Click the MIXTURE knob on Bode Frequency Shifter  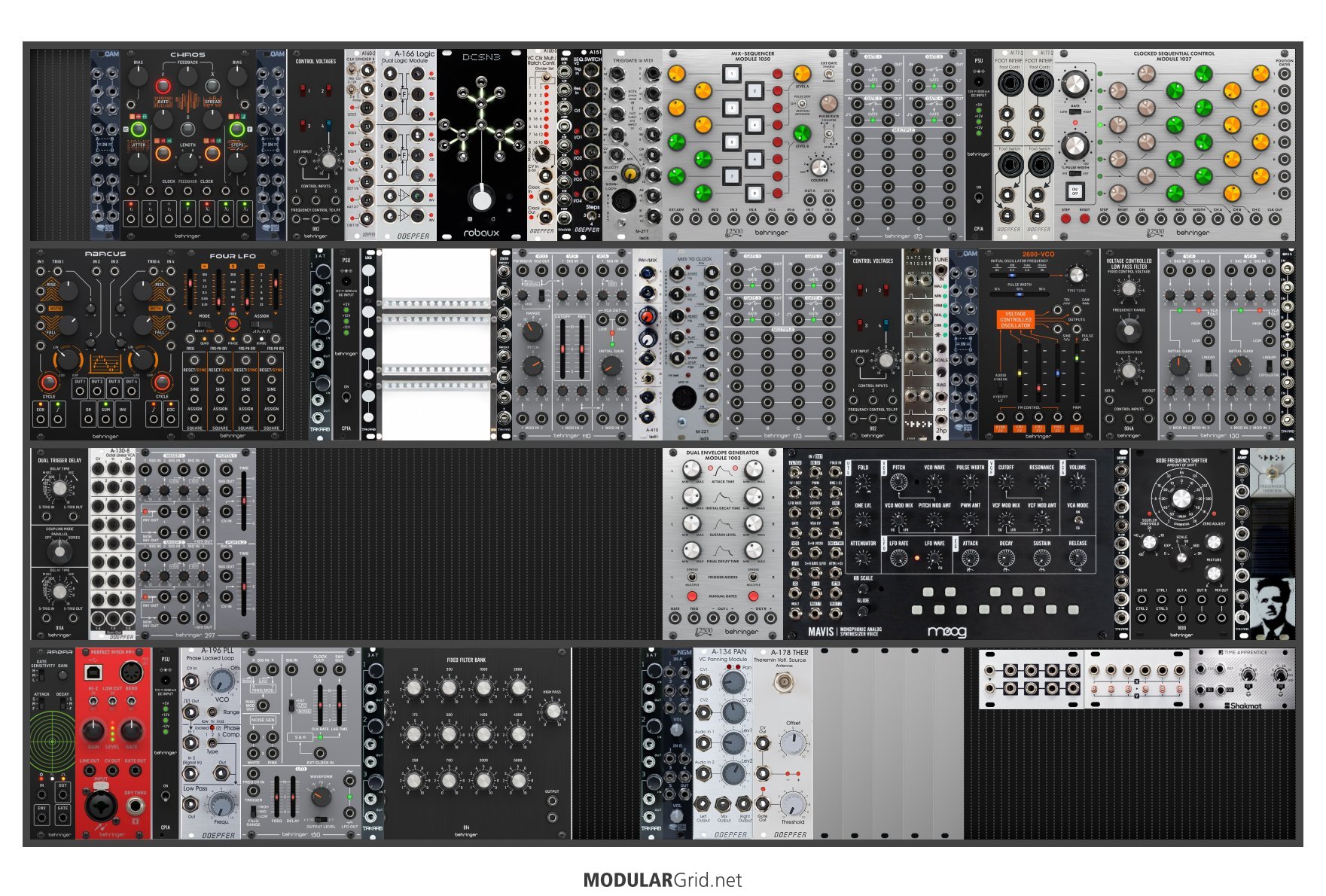[x=1214, y=573]
